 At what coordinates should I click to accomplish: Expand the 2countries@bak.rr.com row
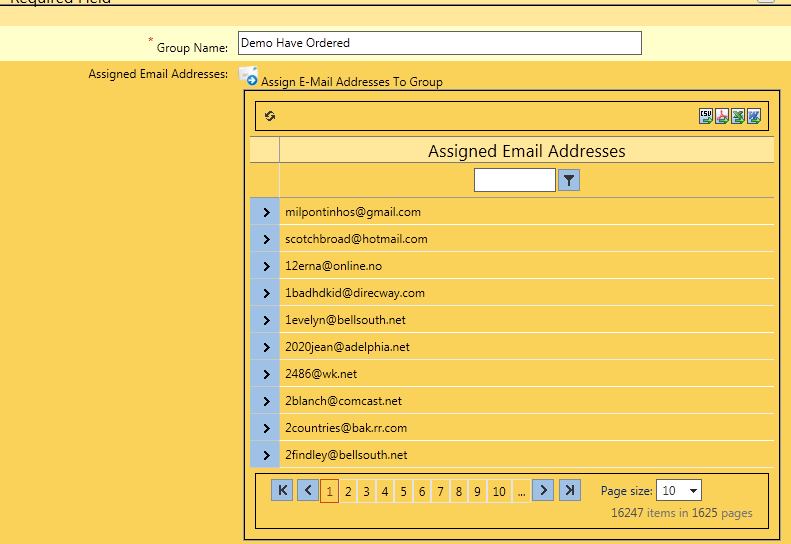[x=265, y=428]
